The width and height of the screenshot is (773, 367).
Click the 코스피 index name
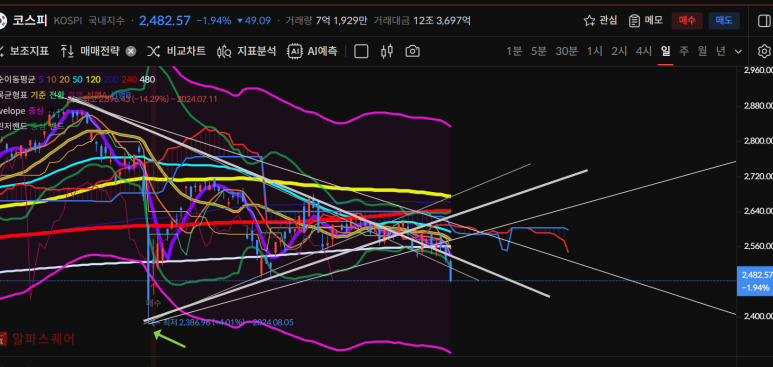coord(30,21)
